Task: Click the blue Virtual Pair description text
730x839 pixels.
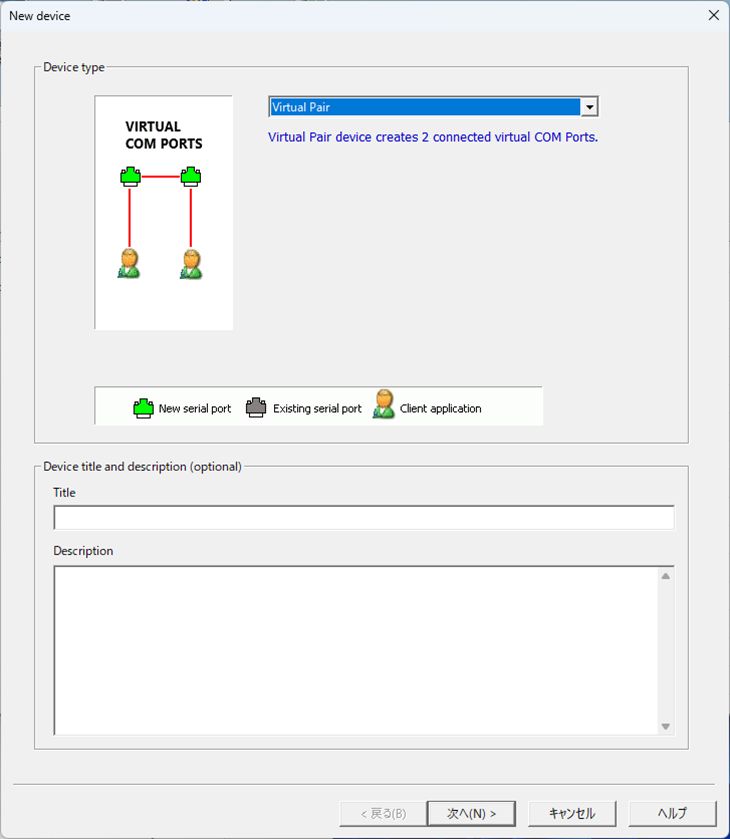Action: (433, 137)
